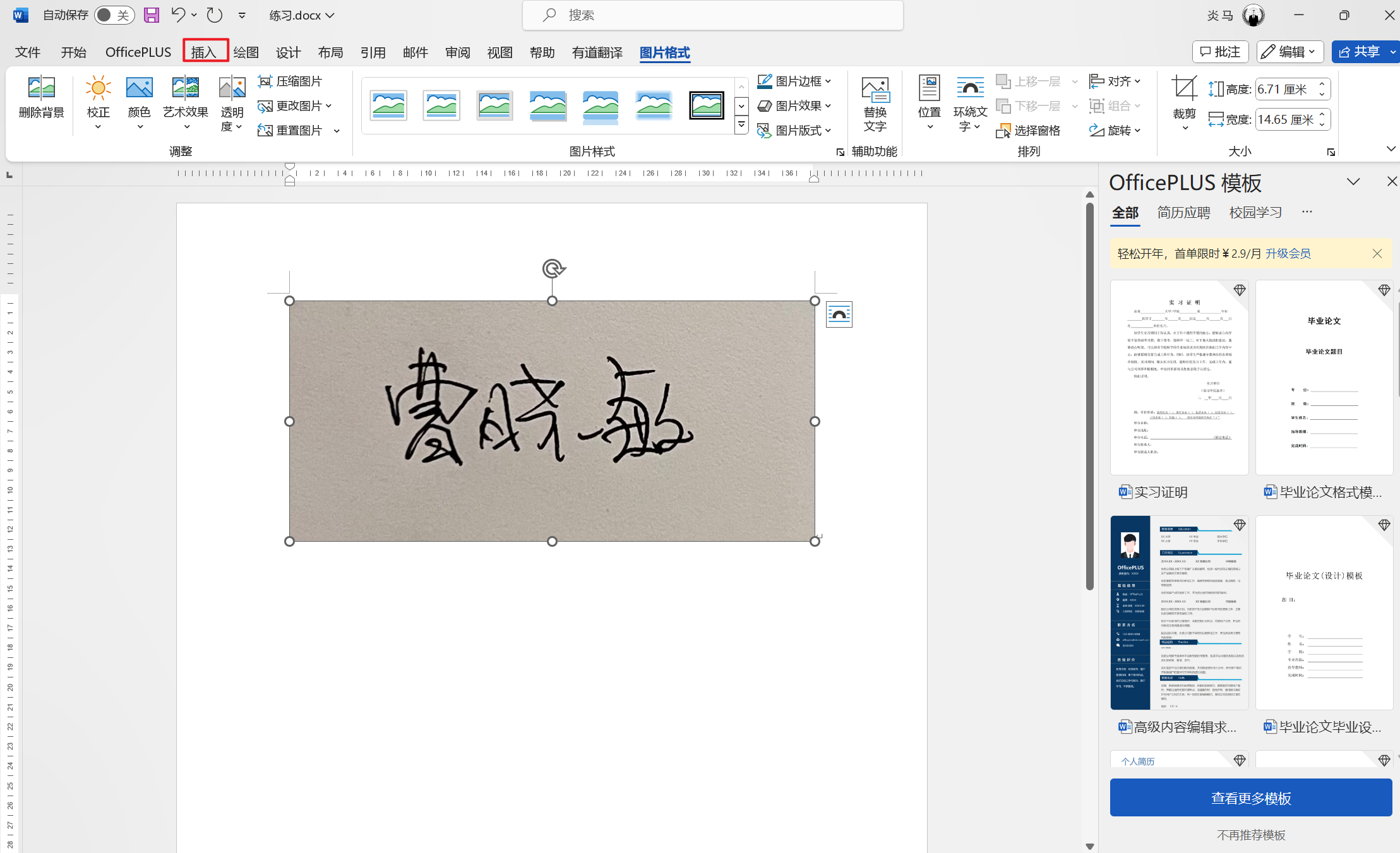Click the 查看更多模板 button
The height and width of the screenshot is (853, 1400).
pos(1250,798)
